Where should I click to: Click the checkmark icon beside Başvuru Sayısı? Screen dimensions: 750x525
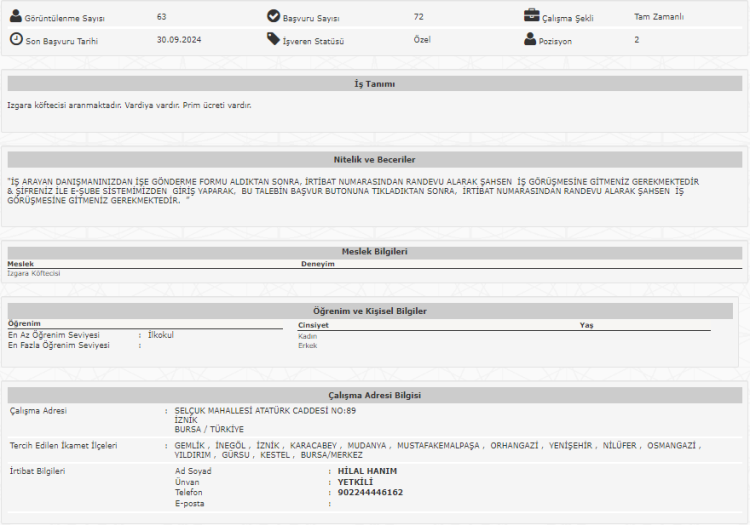coord(273,16)
